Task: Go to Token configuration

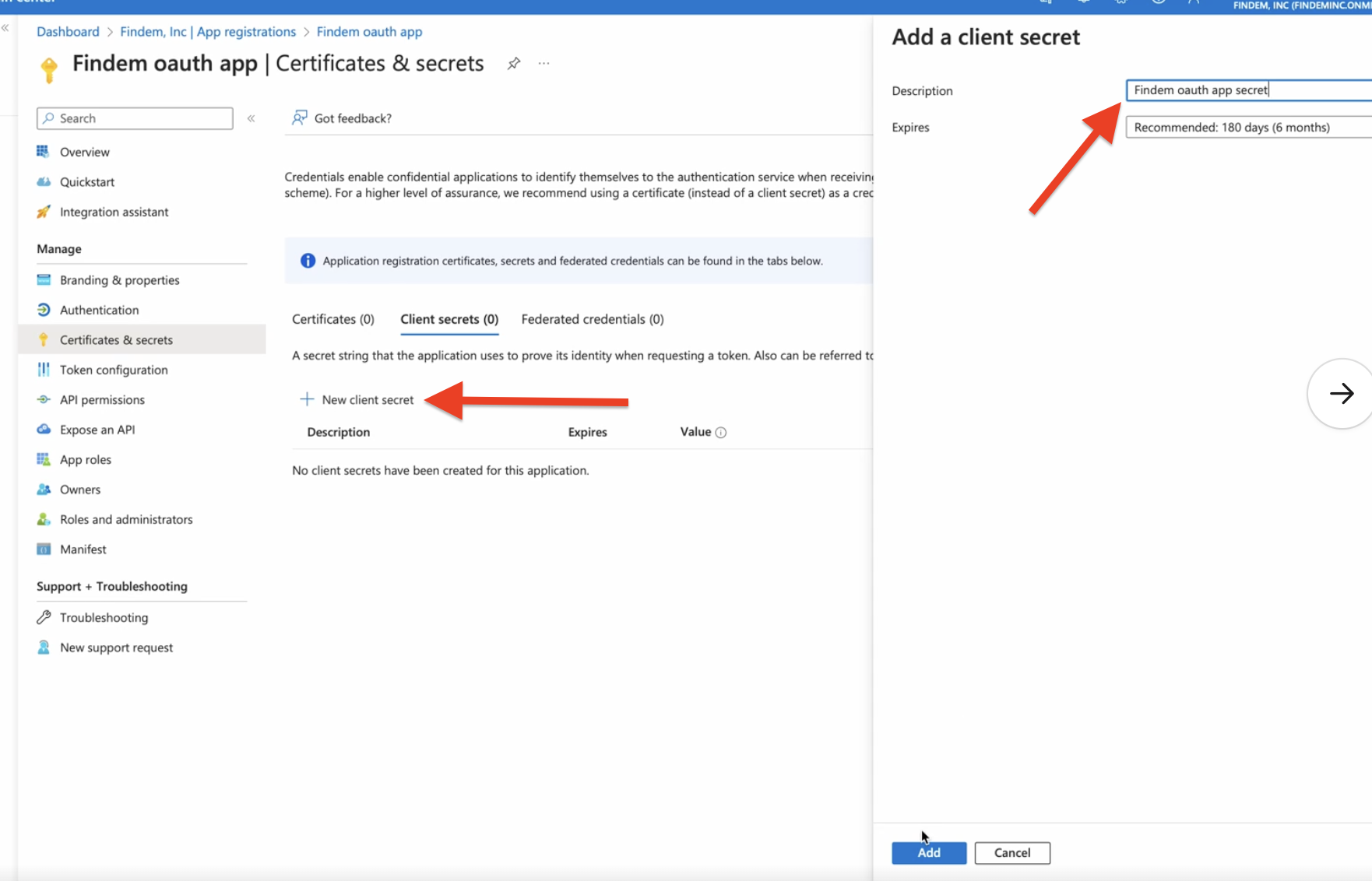Action: 114,370
